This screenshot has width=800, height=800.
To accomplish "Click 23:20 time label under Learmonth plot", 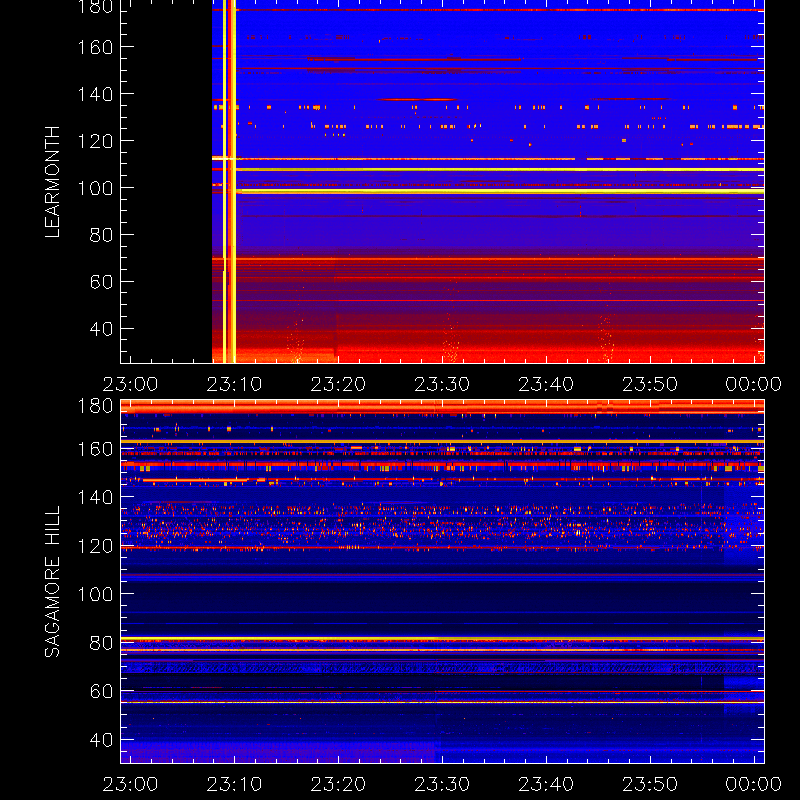I will pos(338,384).
